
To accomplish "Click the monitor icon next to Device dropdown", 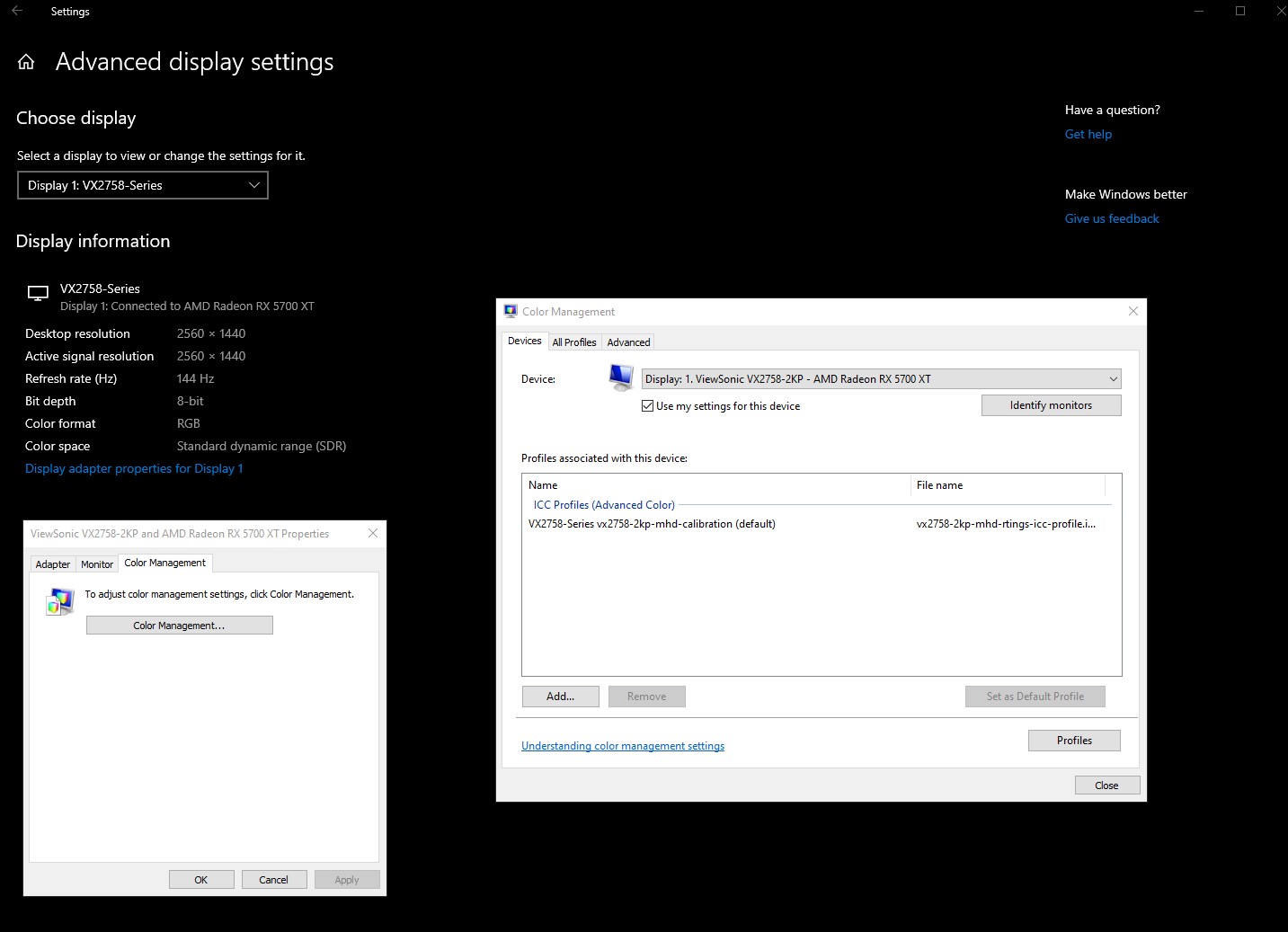I will click(621, 377).
